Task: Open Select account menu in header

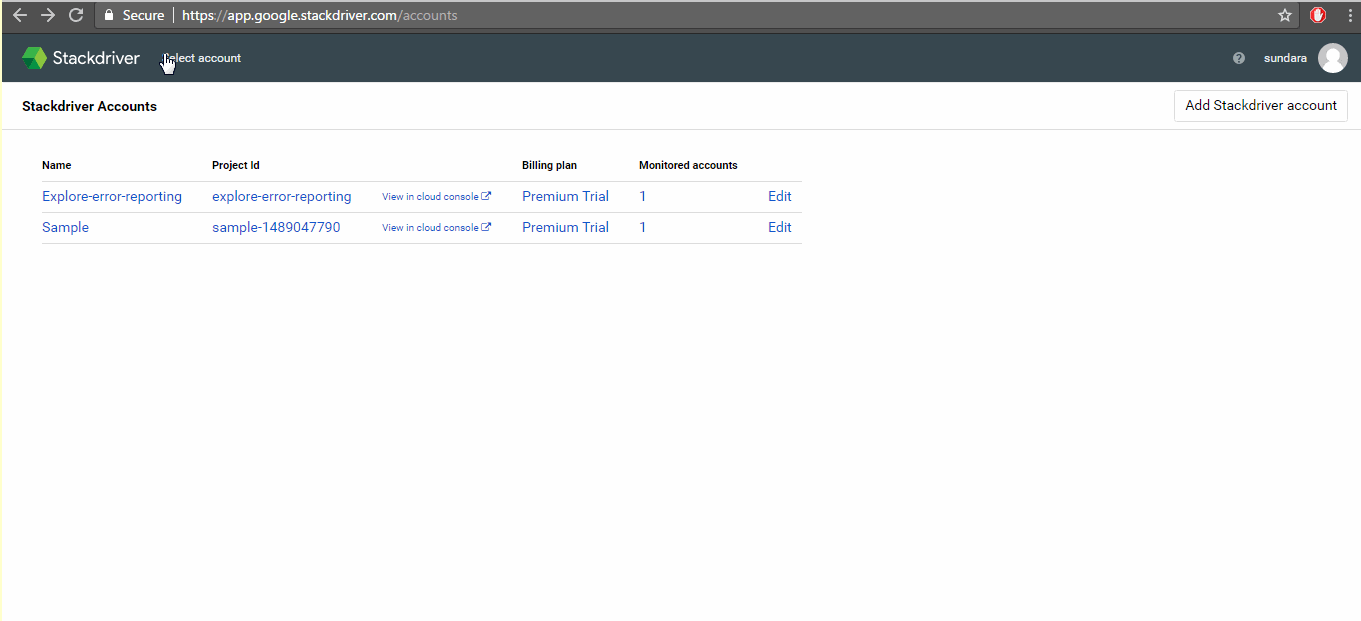Action: 202,58
